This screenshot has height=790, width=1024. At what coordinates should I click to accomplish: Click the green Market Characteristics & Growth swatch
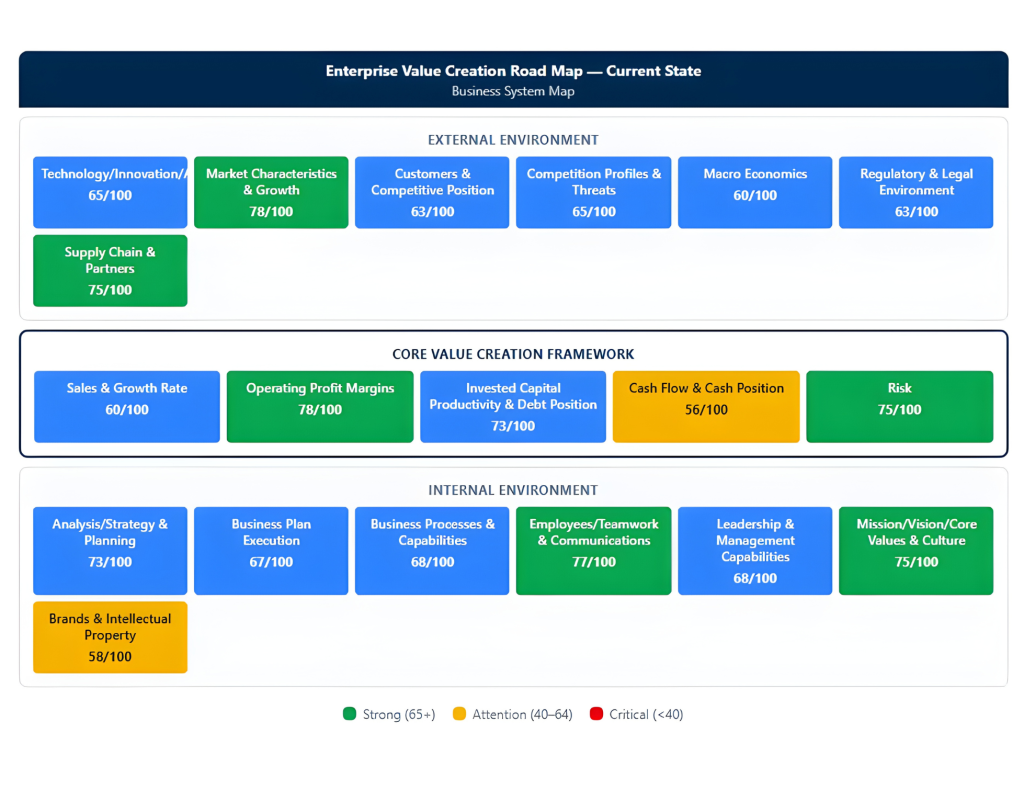[270, 192]
